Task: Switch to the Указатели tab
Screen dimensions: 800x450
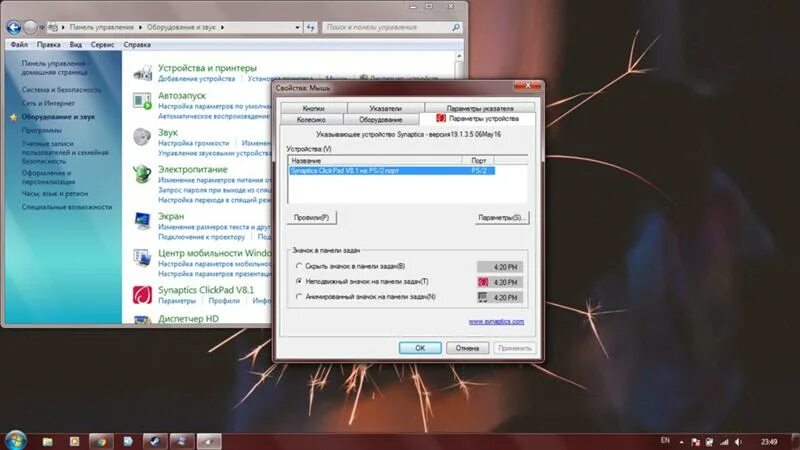Action: pyautogui.click(x=385, y=108)
